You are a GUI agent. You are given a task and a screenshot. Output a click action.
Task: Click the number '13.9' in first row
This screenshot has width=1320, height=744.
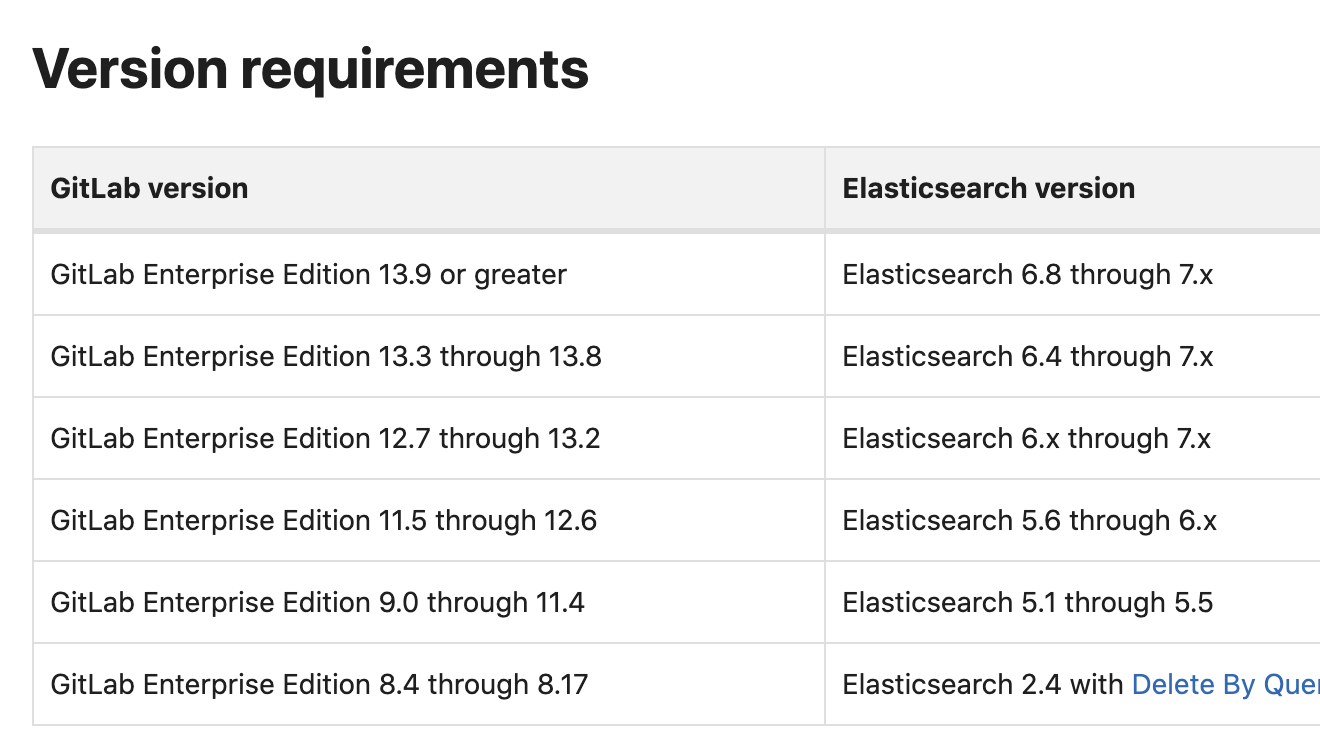click(x=405, y=274)
